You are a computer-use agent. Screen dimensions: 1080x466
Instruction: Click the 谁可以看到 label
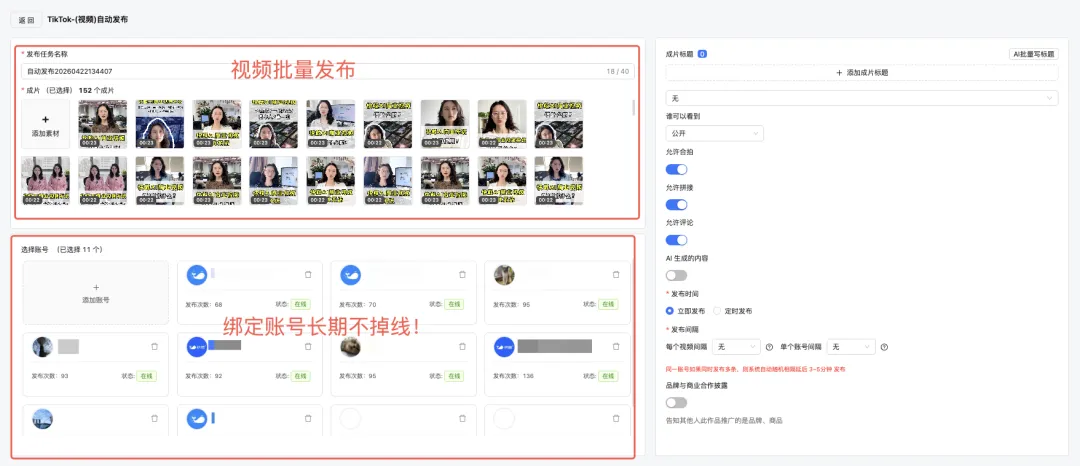682,116
